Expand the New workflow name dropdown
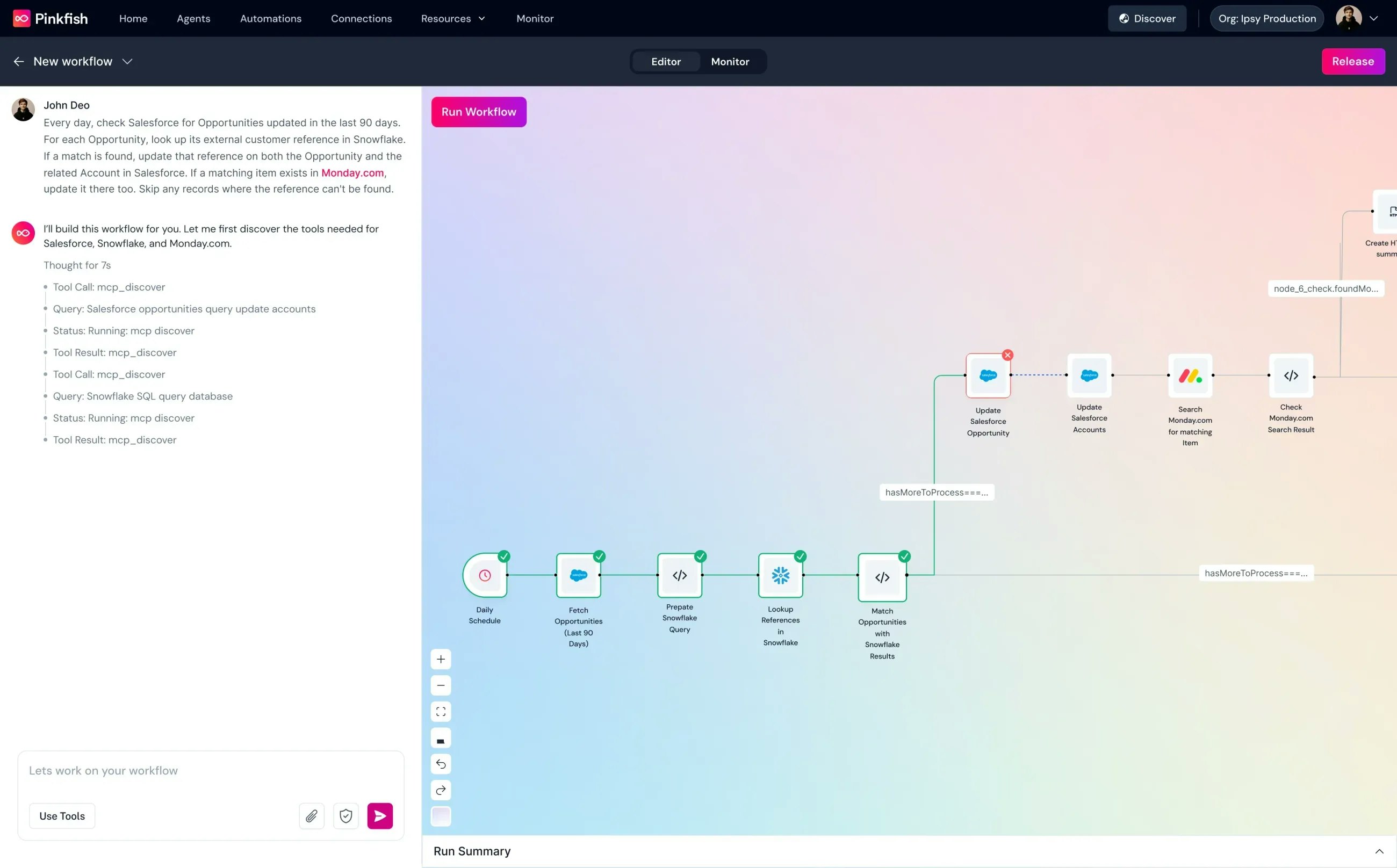This screenshot has height=868, width=1397. (127, 61)
